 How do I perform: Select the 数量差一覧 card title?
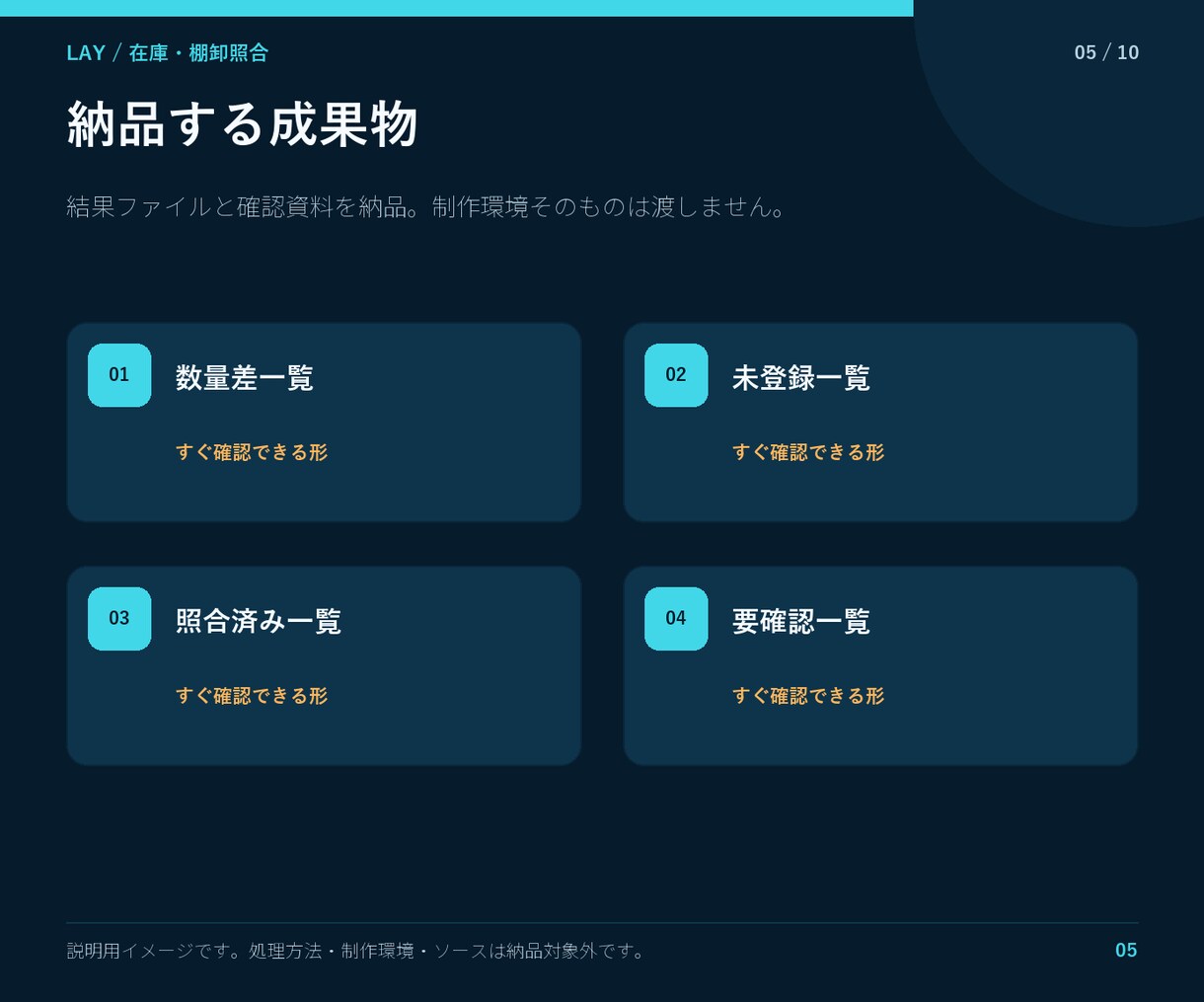click(245, 378)
